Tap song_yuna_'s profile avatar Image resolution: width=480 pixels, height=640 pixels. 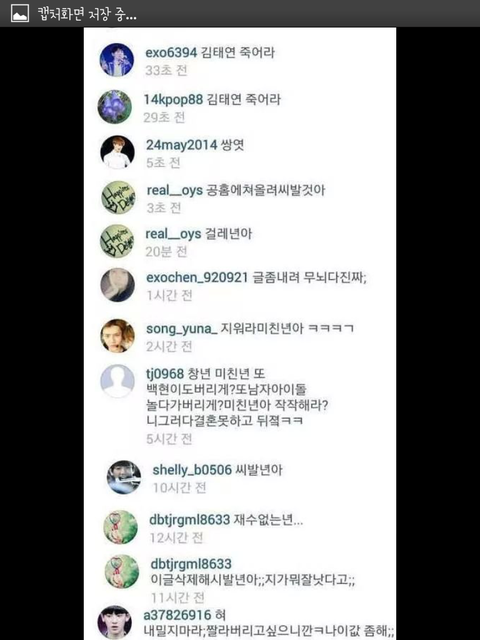pyautogui.click(x=118, y=336)
